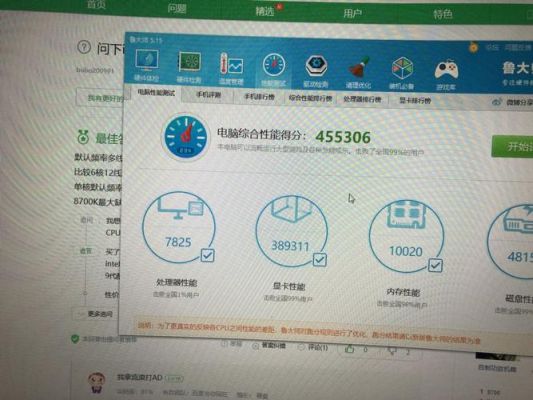The width and height of the screenshot is (533, 400).
Task: Switch to the 手机排行榜 tab
Action: [x=259, y=97]
